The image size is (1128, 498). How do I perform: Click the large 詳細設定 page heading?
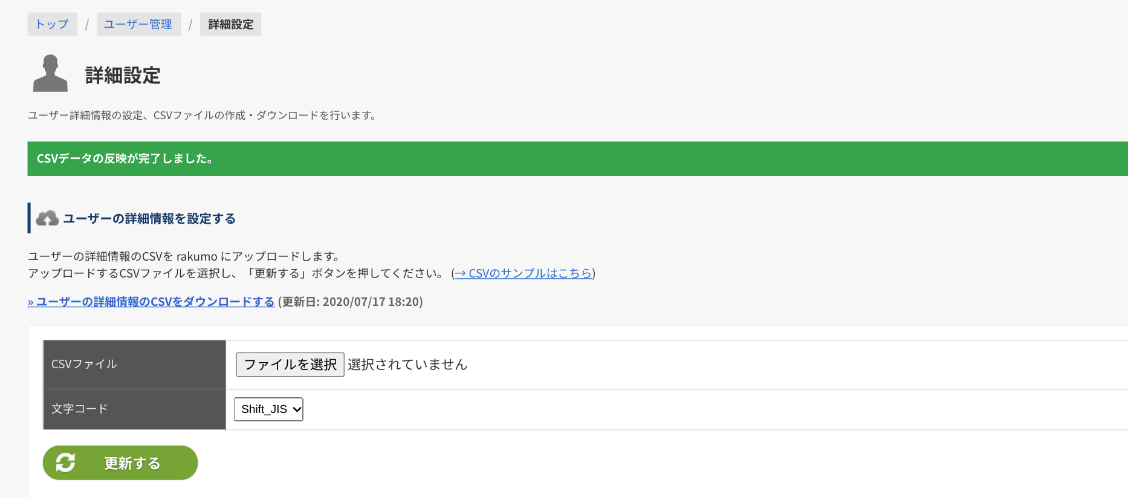[x=123, y=75]
